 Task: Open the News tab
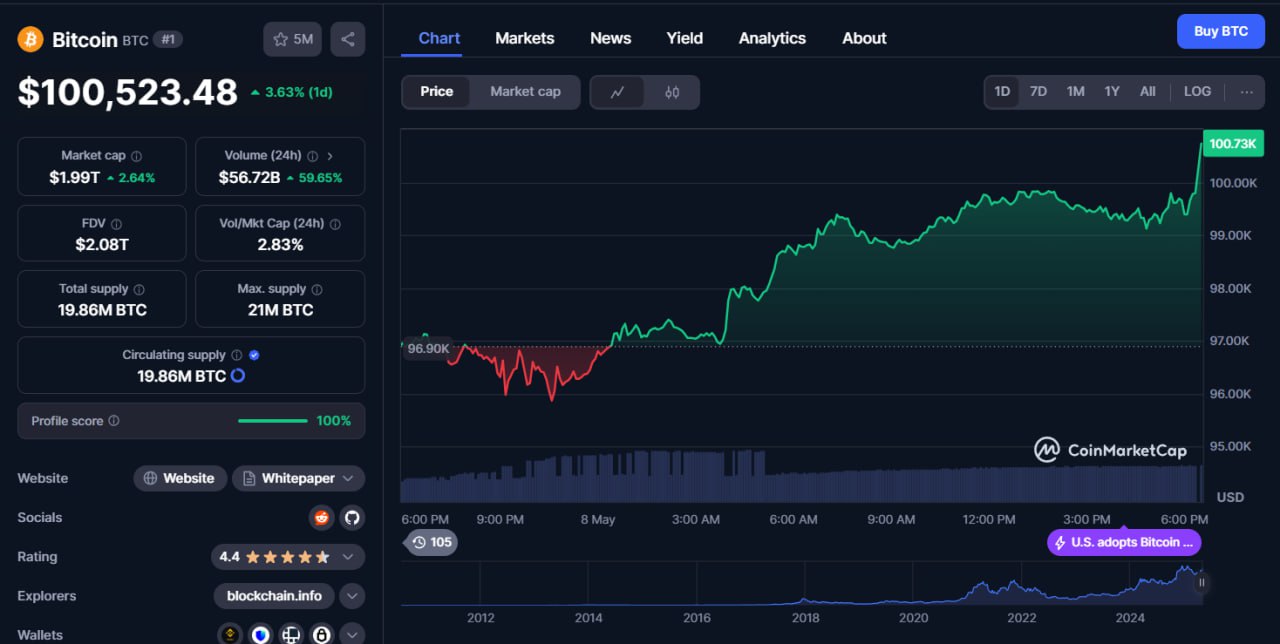pos(610,38)
